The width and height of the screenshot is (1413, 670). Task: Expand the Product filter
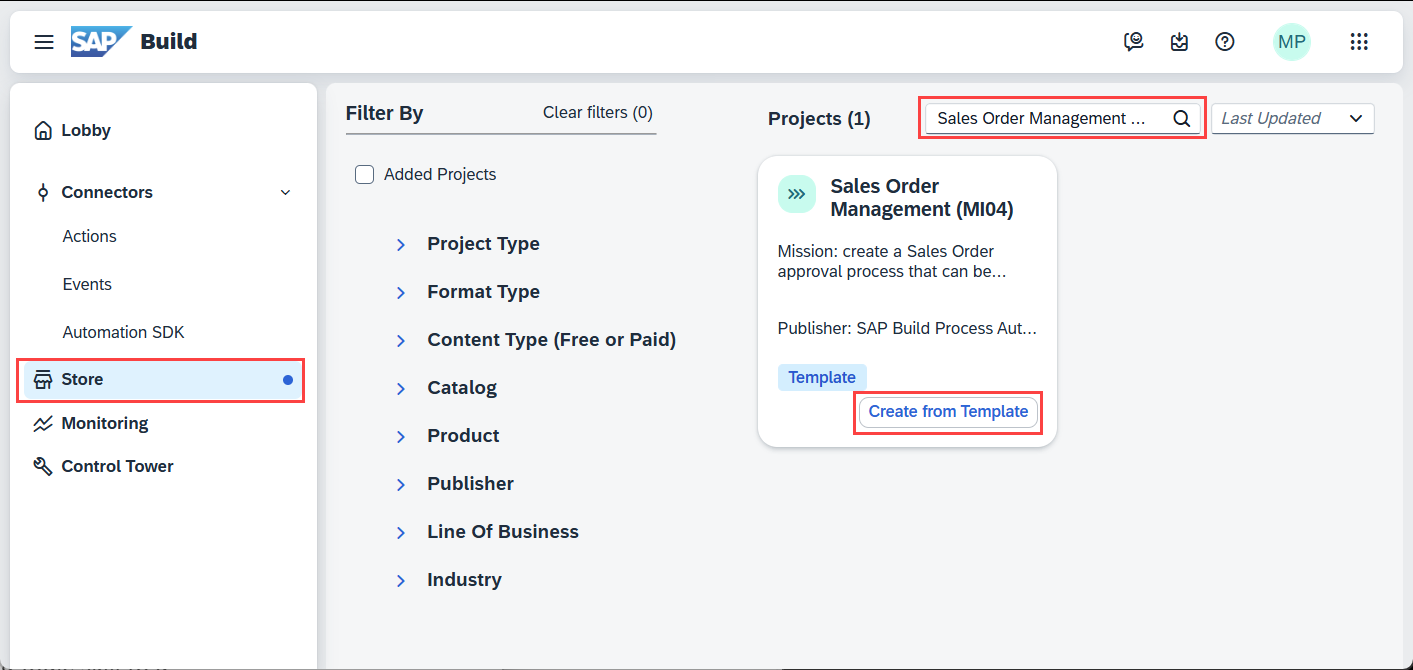[x=400, y=436]
